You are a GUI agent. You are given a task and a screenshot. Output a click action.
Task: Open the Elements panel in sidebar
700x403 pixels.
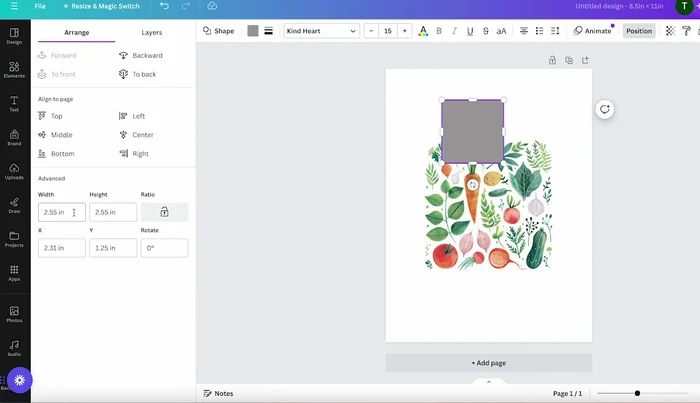[14, 69]
